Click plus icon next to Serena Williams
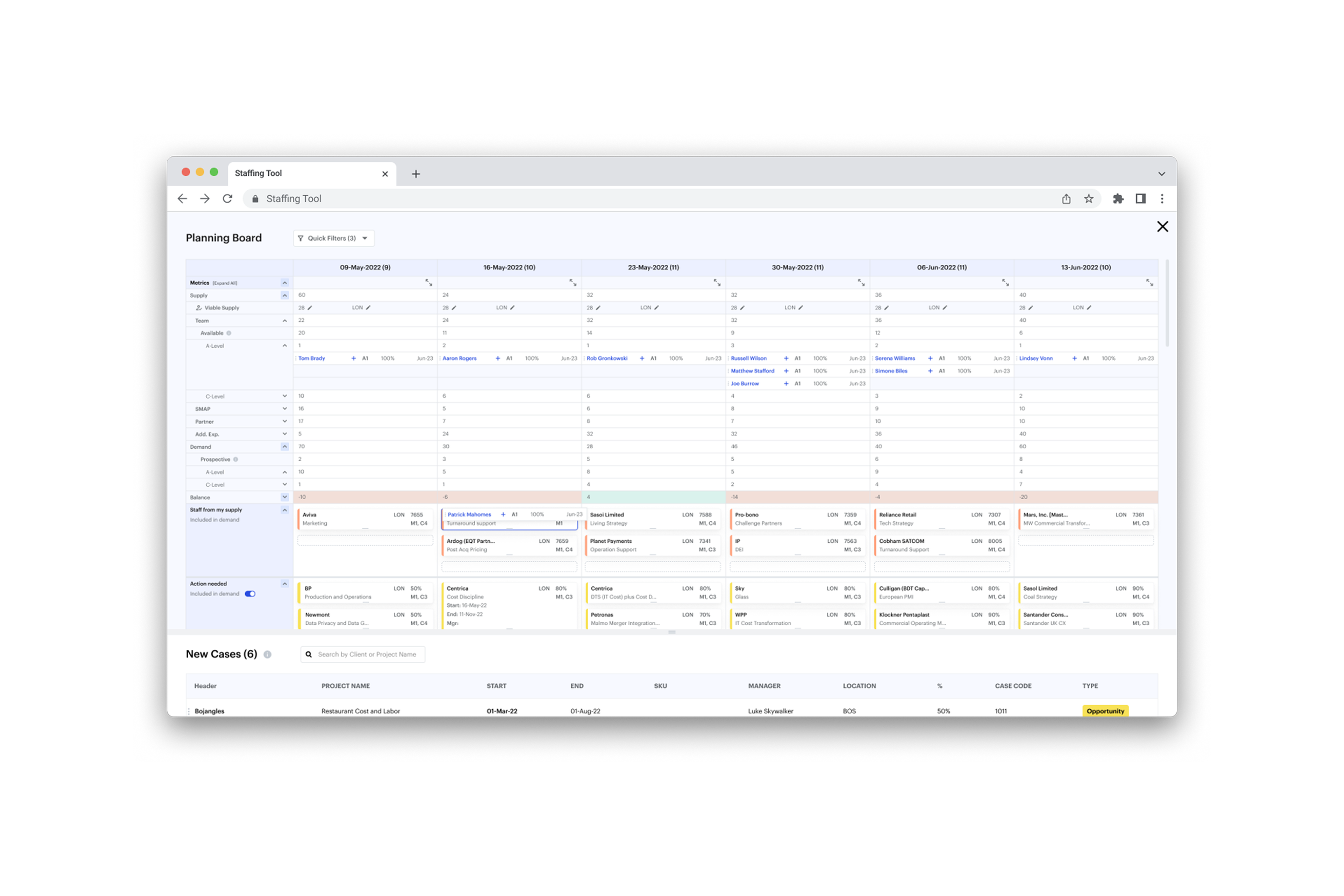 (930, 359)
